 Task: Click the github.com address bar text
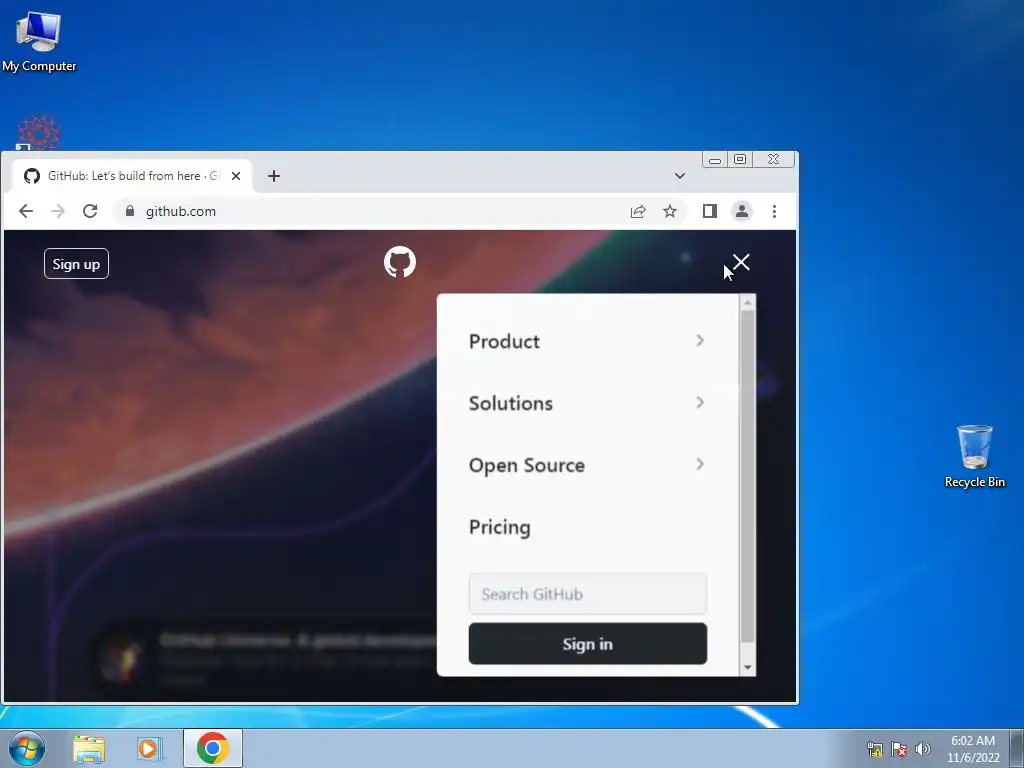(181, 212)
